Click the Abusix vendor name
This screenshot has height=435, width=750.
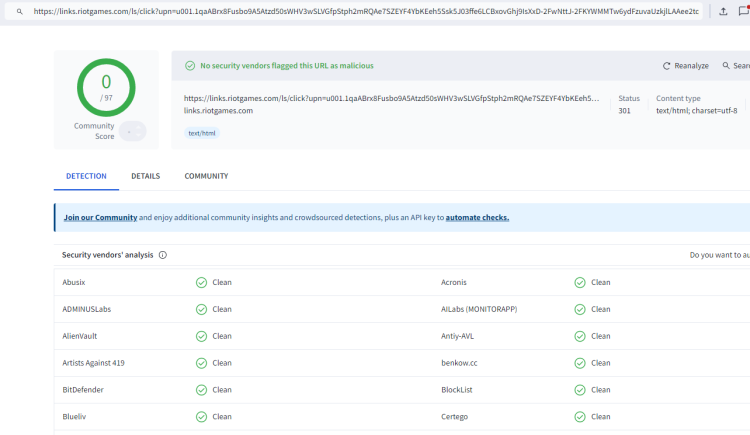tap(74, 282)
